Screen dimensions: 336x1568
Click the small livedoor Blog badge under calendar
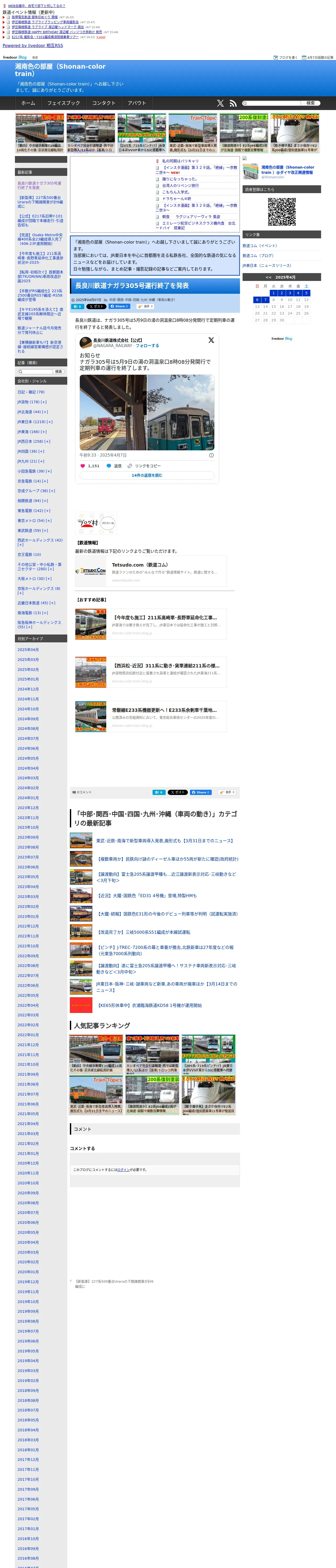tap(282, 338)
